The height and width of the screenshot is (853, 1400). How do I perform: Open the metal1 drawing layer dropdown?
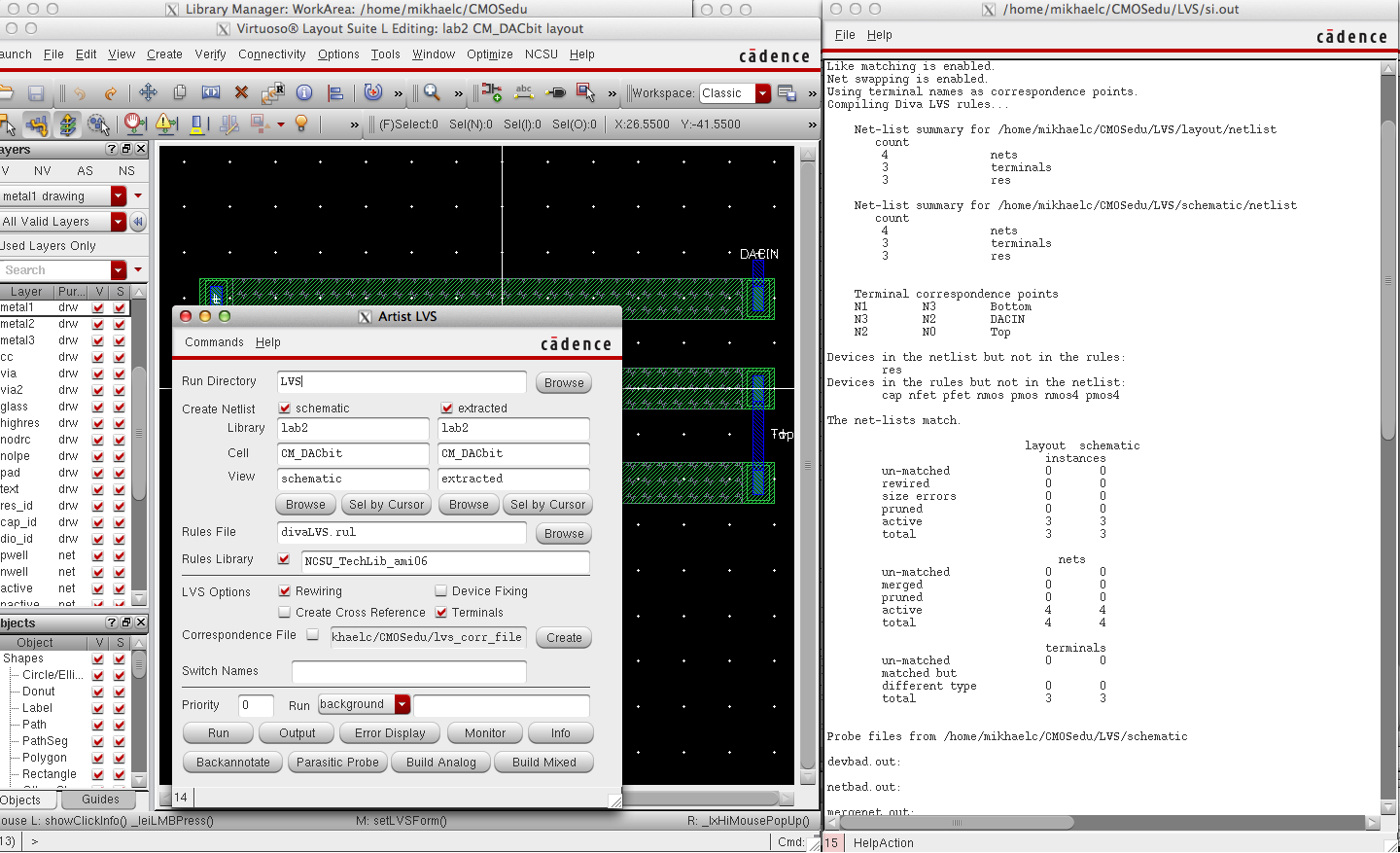(119, 196)
